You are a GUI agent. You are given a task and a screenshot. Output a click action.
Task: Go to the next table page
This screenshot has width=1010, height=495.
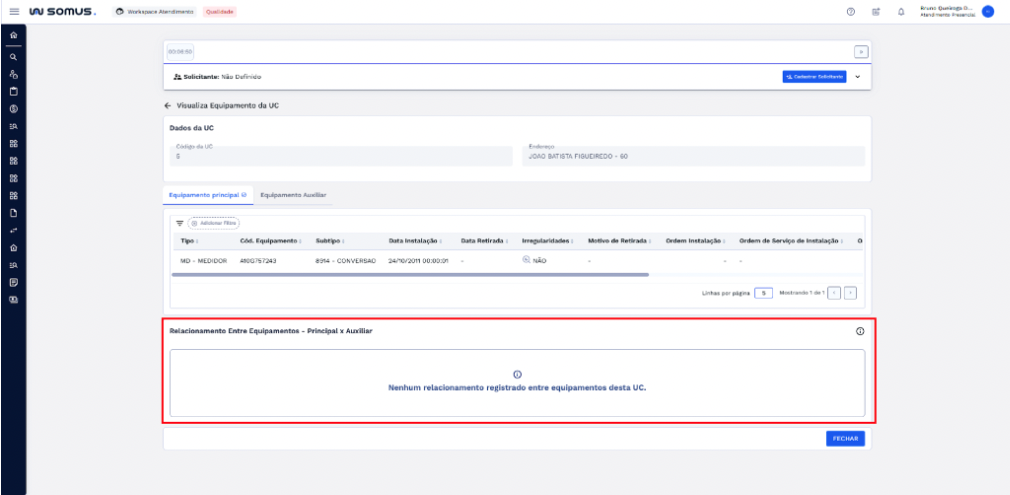[850, 293]
